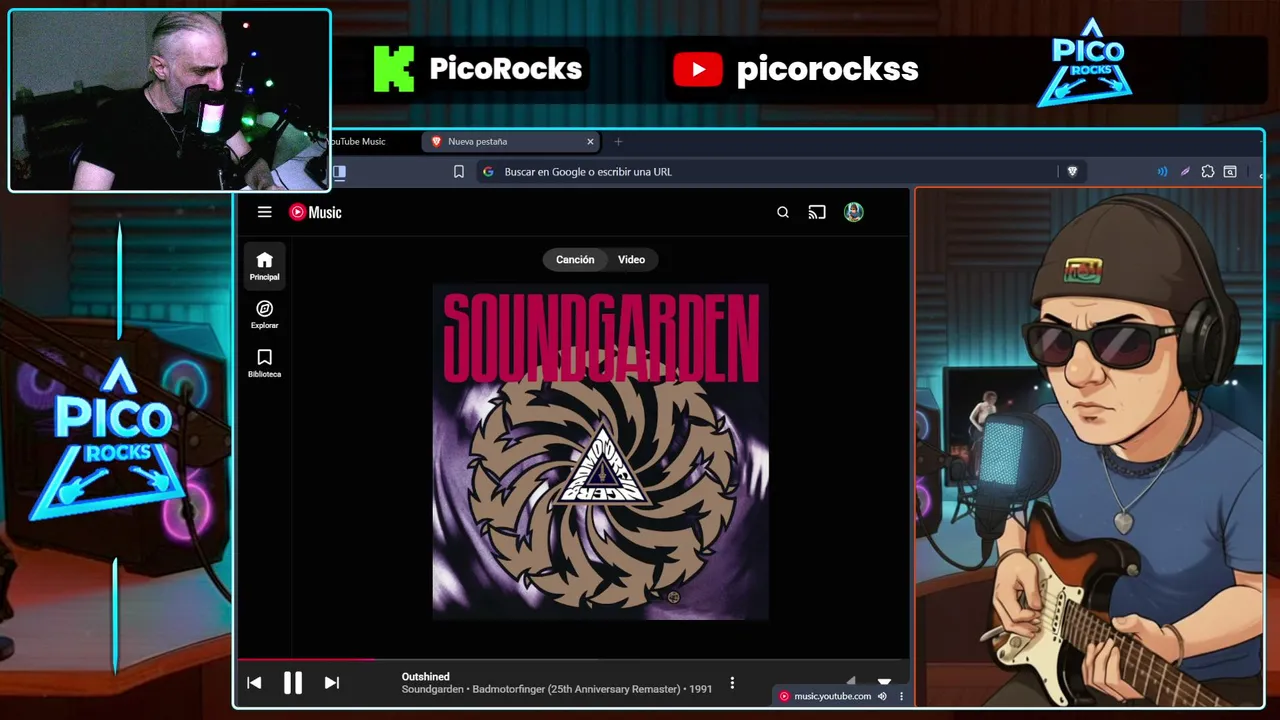Close the Nueva pestaña tab
This screenshot has width=1280, height=720.
[x=590, y=142]
